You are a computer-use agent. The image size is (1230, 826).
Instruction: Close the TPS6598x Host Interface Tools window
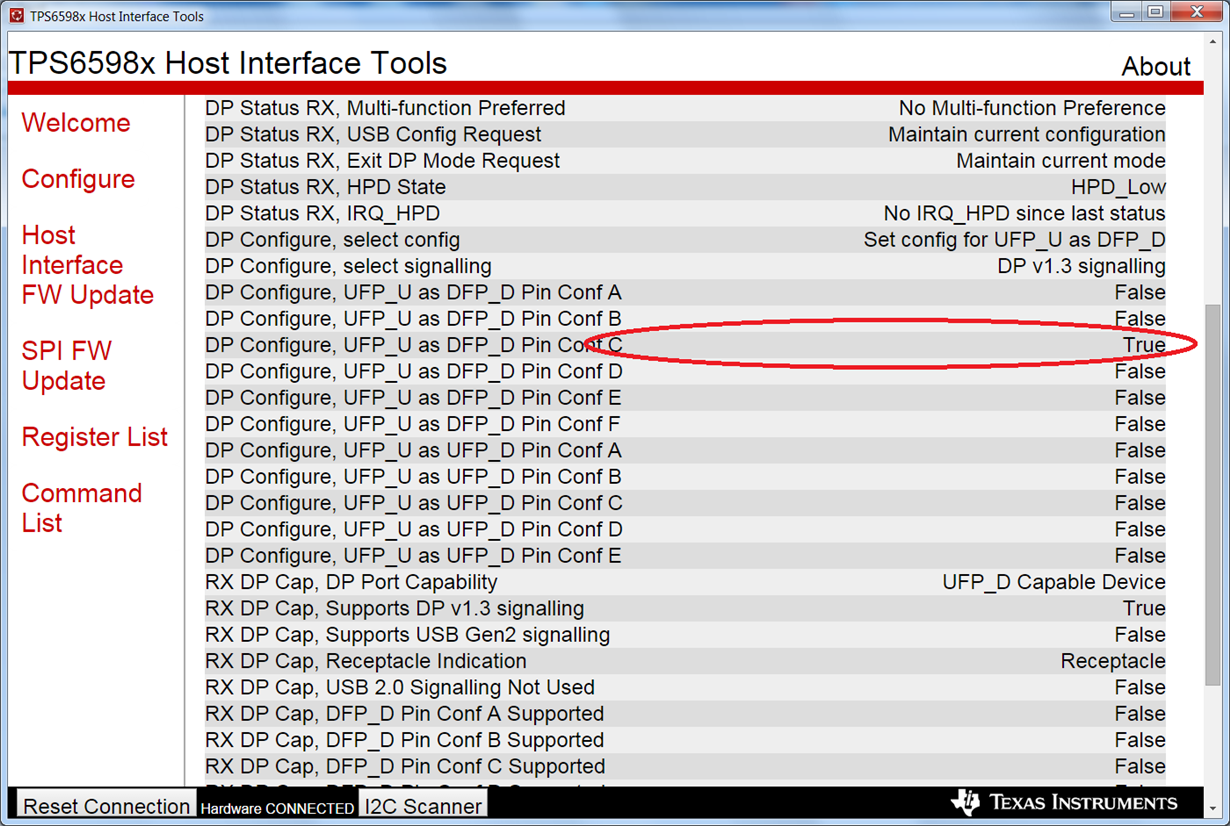coord(1196,13)
